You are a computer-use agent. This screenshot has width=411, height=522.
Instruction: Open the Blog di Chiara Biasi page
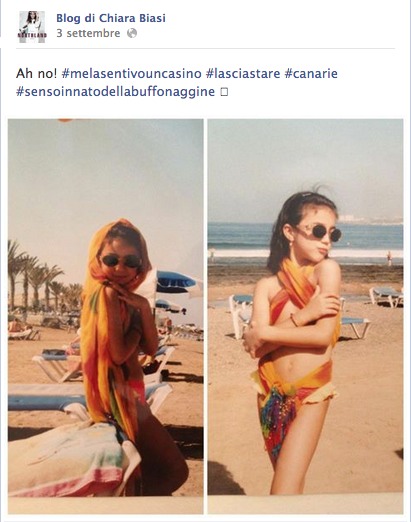(x=111, y=18)
